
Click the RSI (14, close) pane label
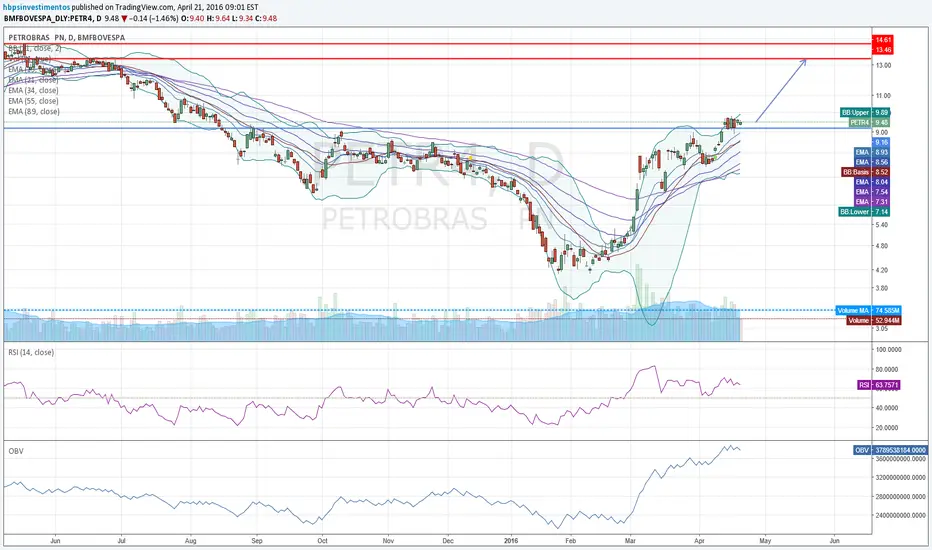coord(31,353)
